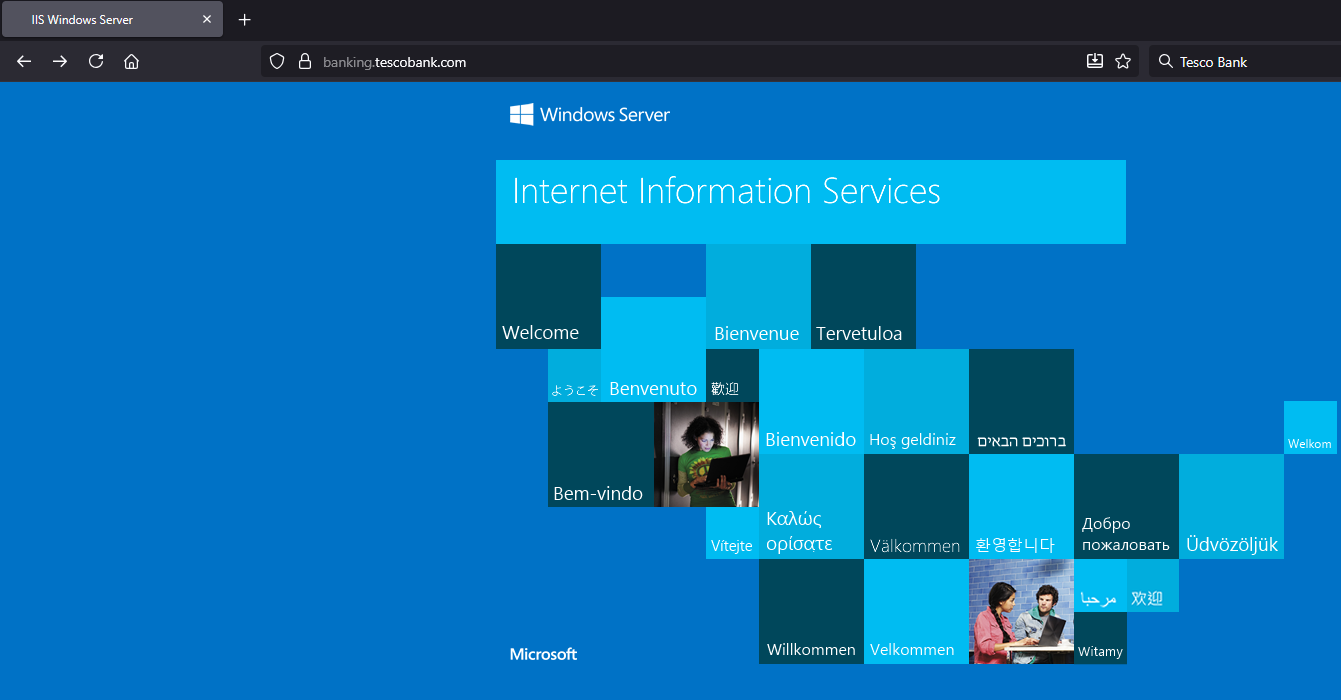Image resolution: width=1341 pixels, height=700 pixels.
Task: Click the browser back arrow
Action: (x=24, y=62)
